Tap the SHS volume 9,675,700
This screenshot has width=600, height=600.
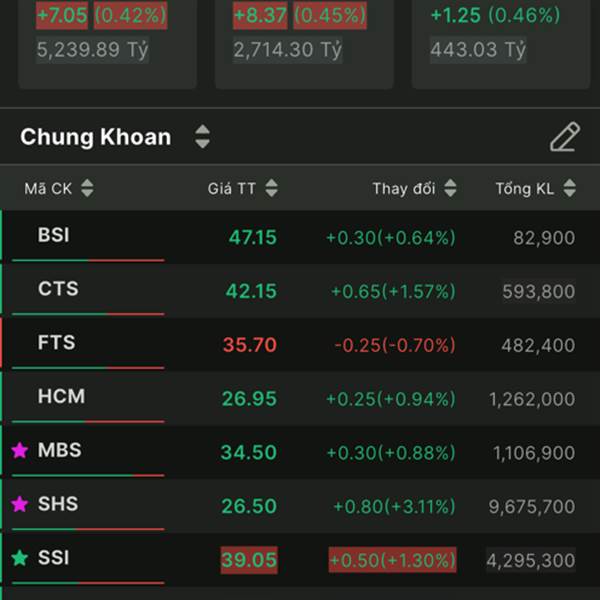coord(533,506)
